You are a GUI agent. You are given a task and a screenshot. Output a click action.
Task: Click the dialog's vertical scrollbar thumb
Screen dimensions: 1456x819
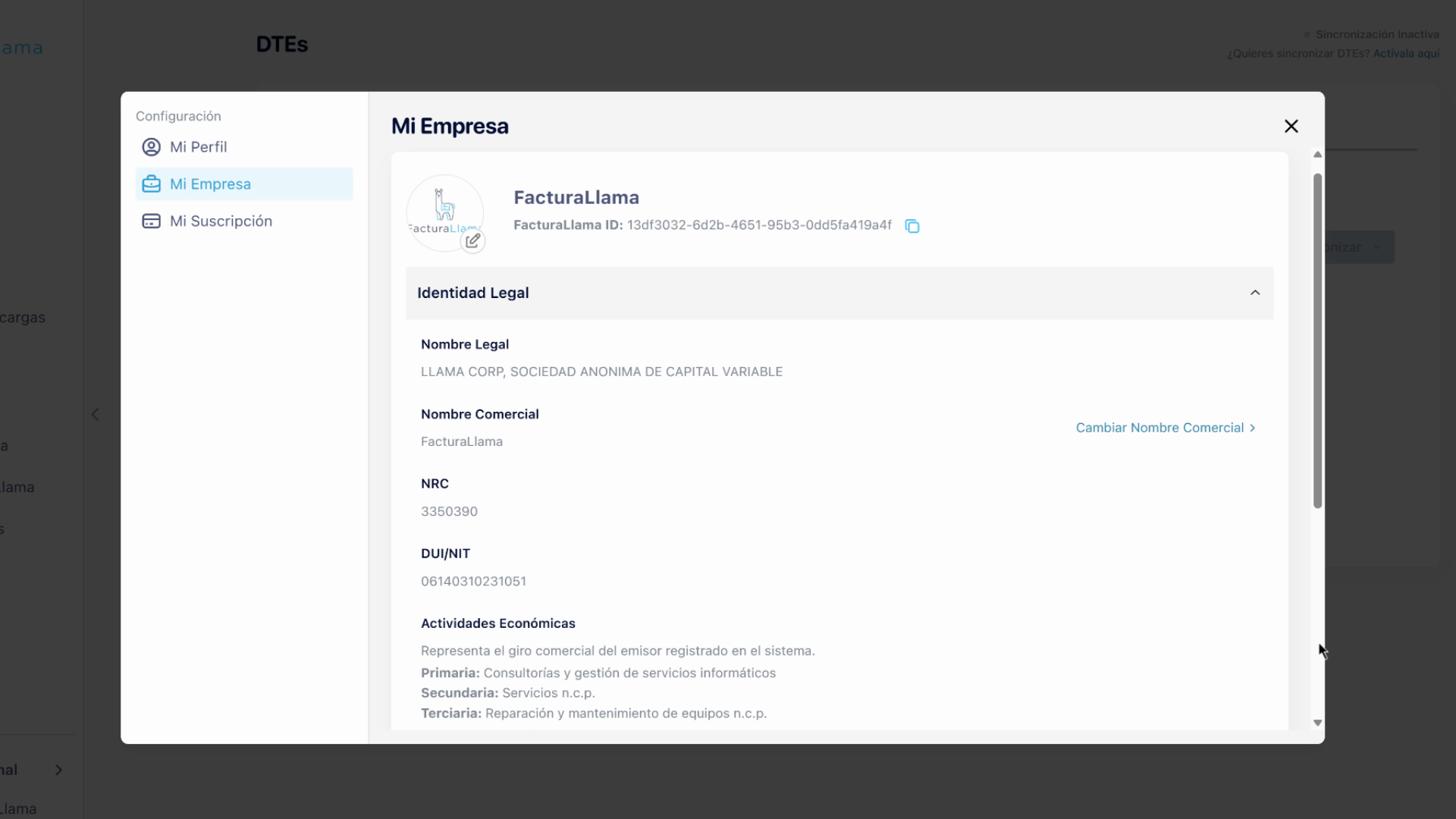tap(1317, 340)
